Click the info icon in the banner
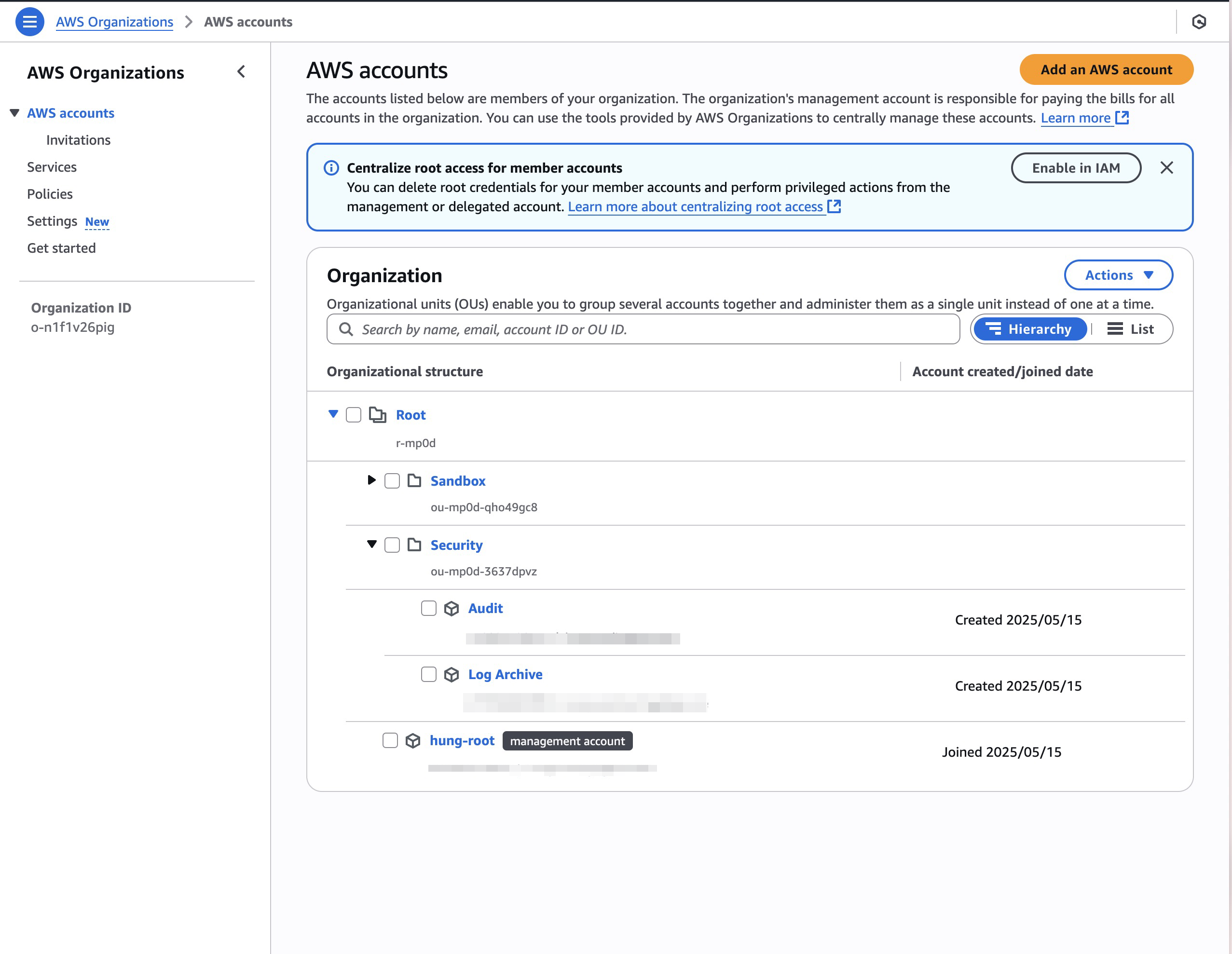Image resolution: width=1232 pixels, height=954 pixels. (331, 168)
